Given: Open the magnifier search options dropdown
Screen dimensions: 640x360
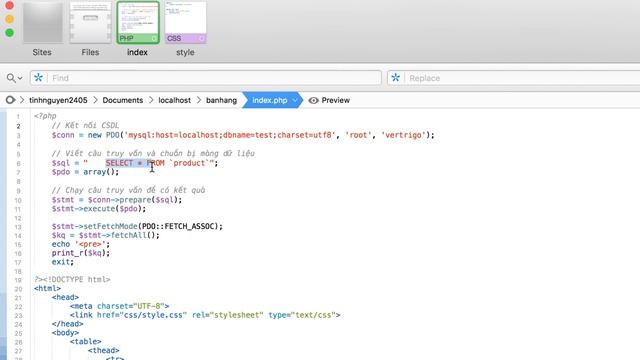Looking at the screenshot, I should click(x=14, y=78).
